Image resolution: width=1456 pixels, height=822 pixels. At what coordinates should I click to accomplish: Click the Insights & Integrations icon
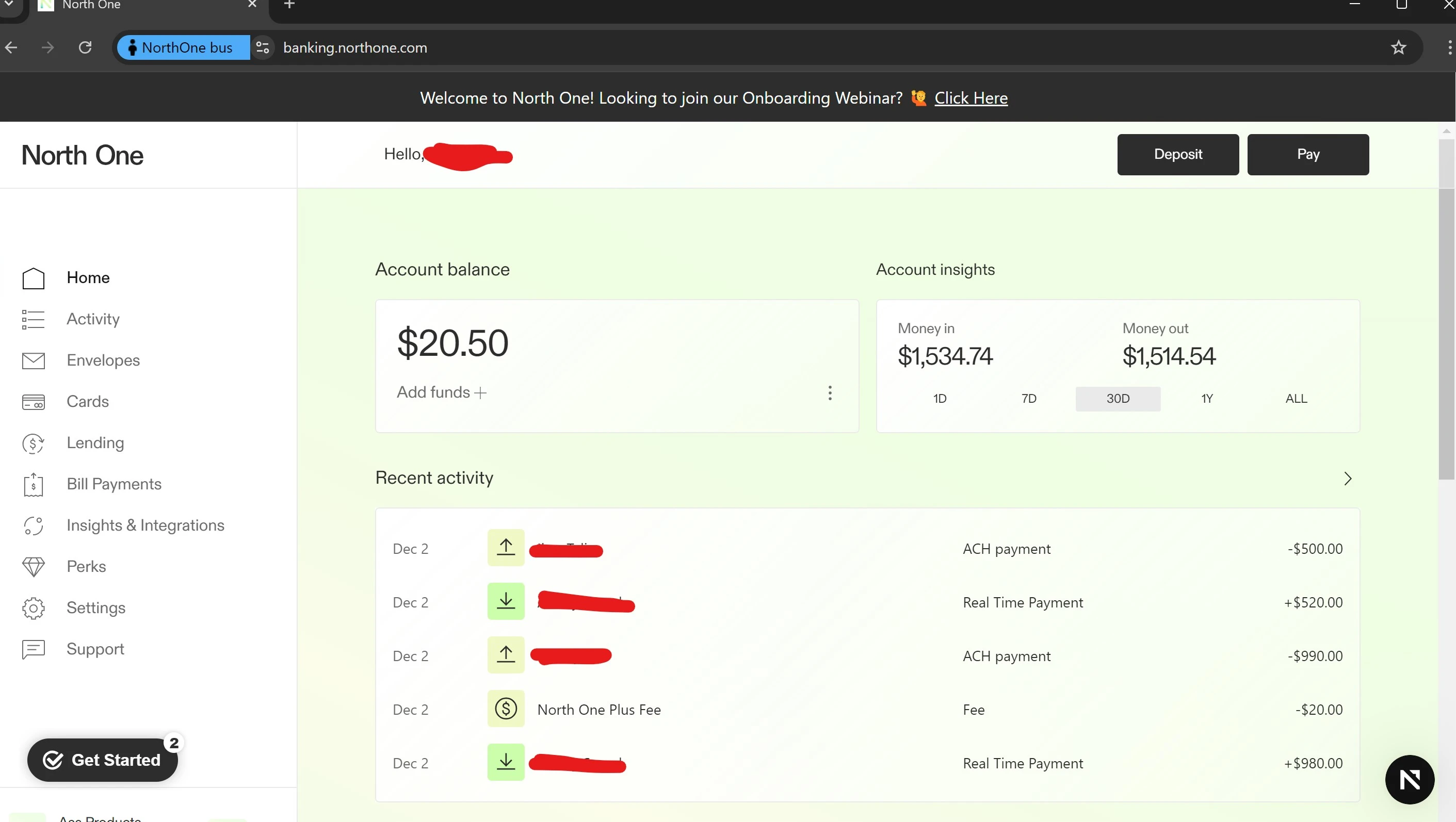(34, 526)
